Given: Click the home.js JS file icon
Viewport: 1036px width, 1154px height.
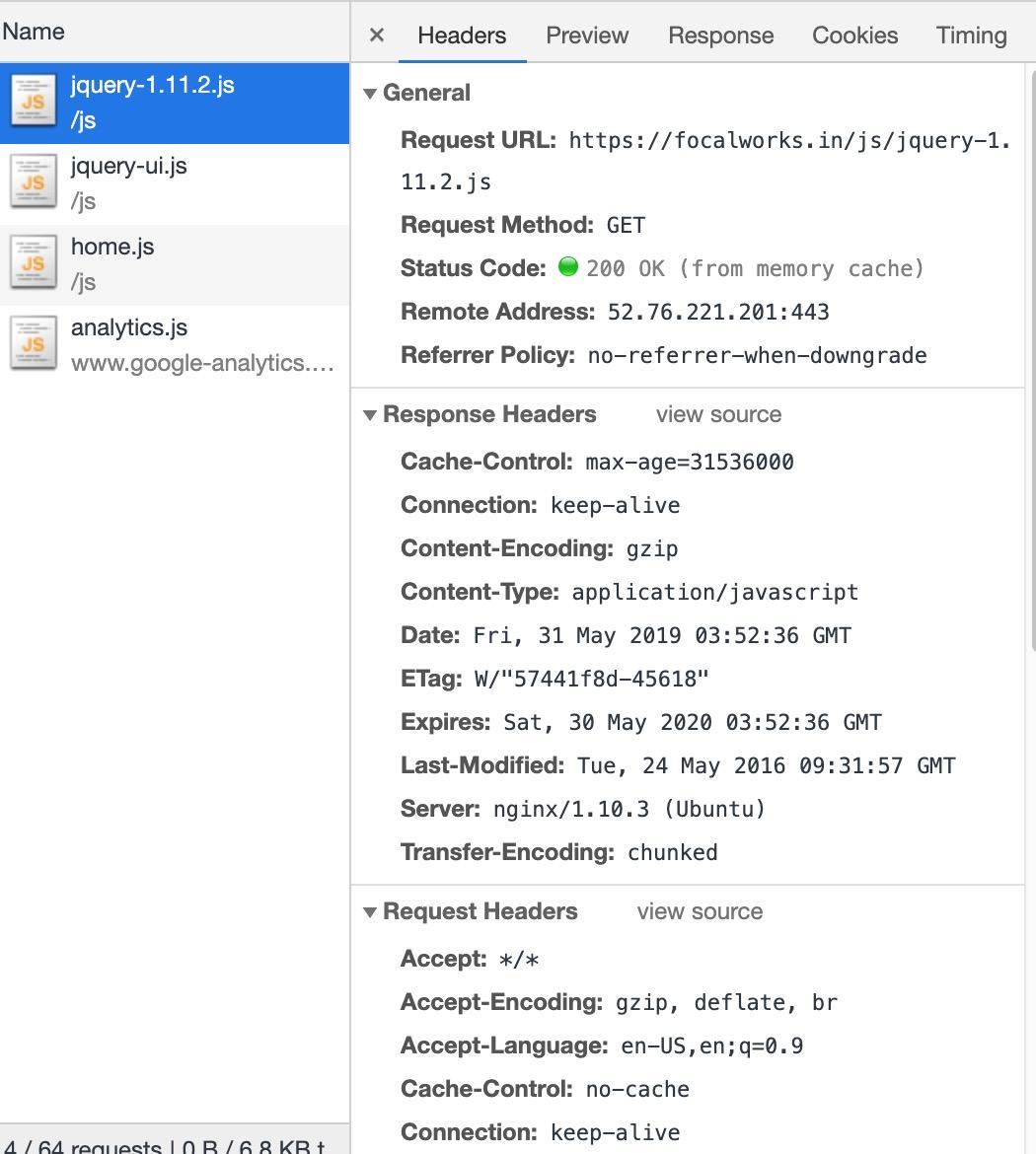Looking at the screenshot, I should click(x=33, y=264).
